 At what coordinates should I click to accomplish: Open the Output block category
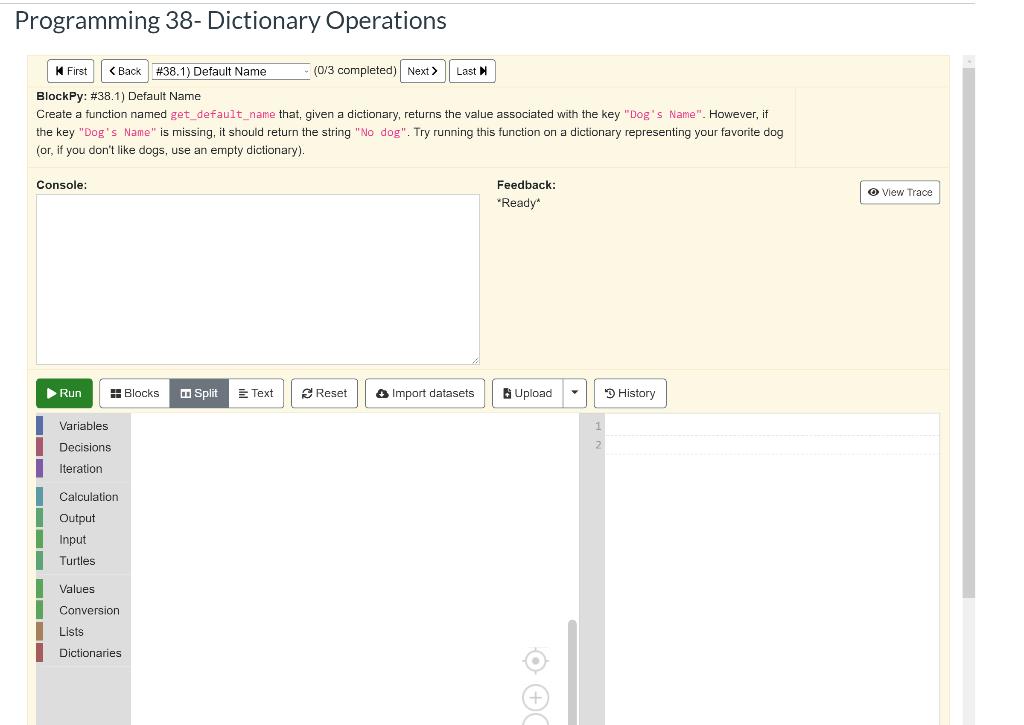84,519
